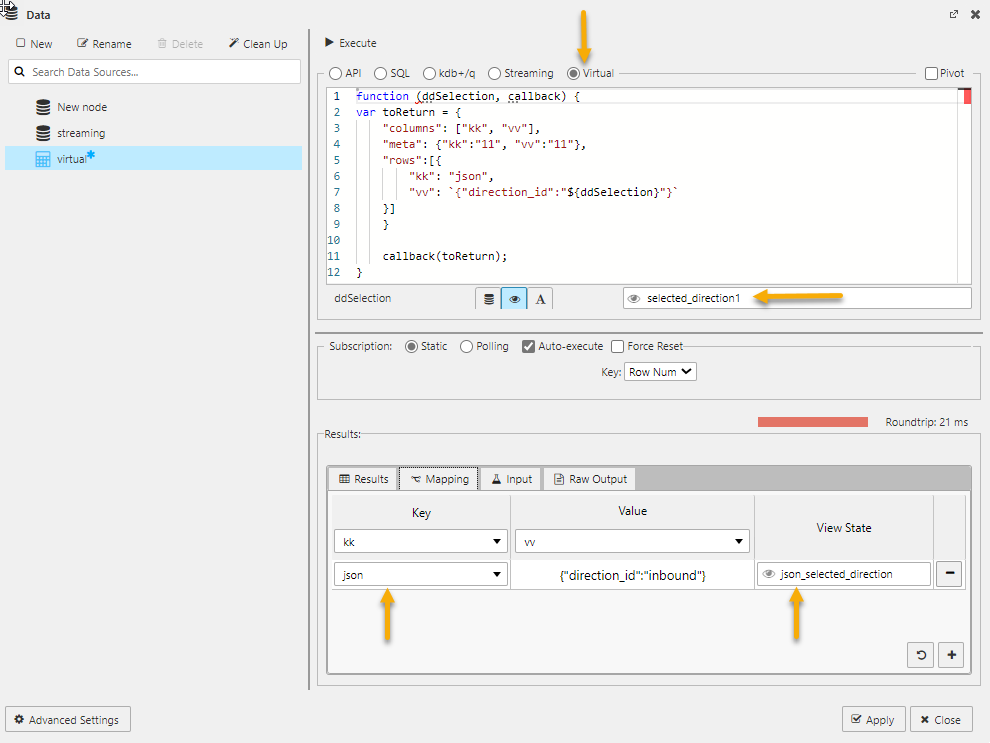This screenshot has height=743, width=990.
Task: Open Advanced Settings
Action: (x=68, y=720)
